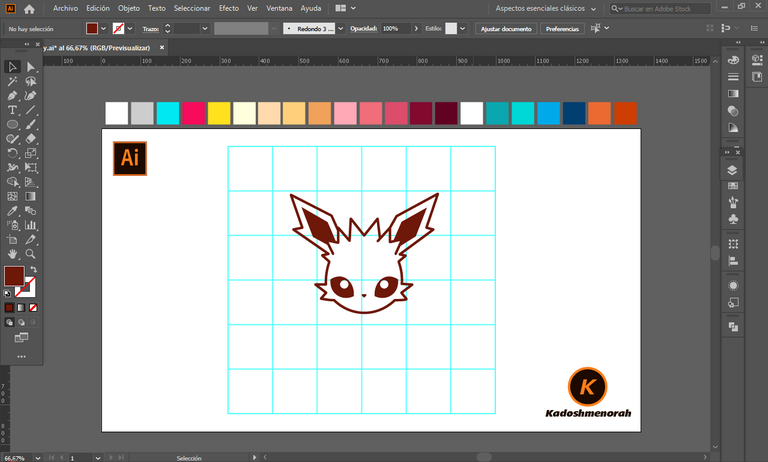Go to Home screen icon
The image size is (768, 462).
click(x=29, y=9)
